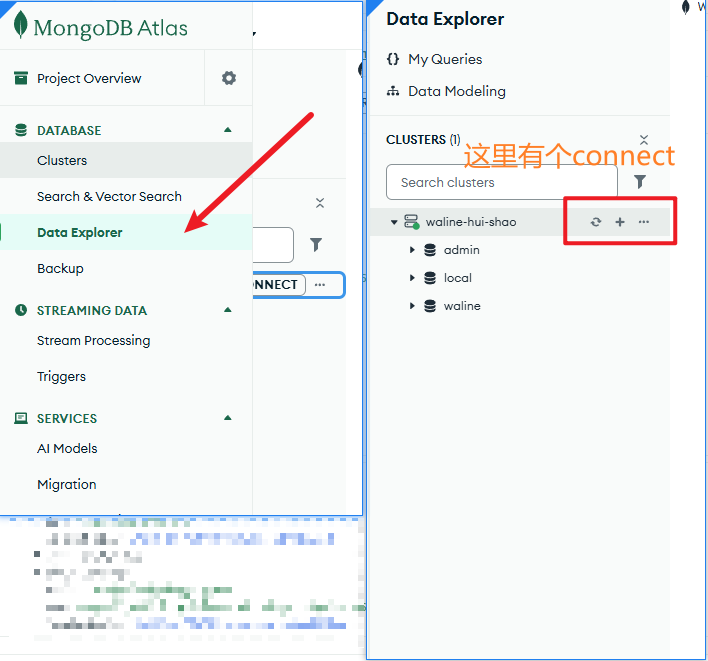
Task: Click the SERVICES monitor icon
Action: tap(21, 418)
